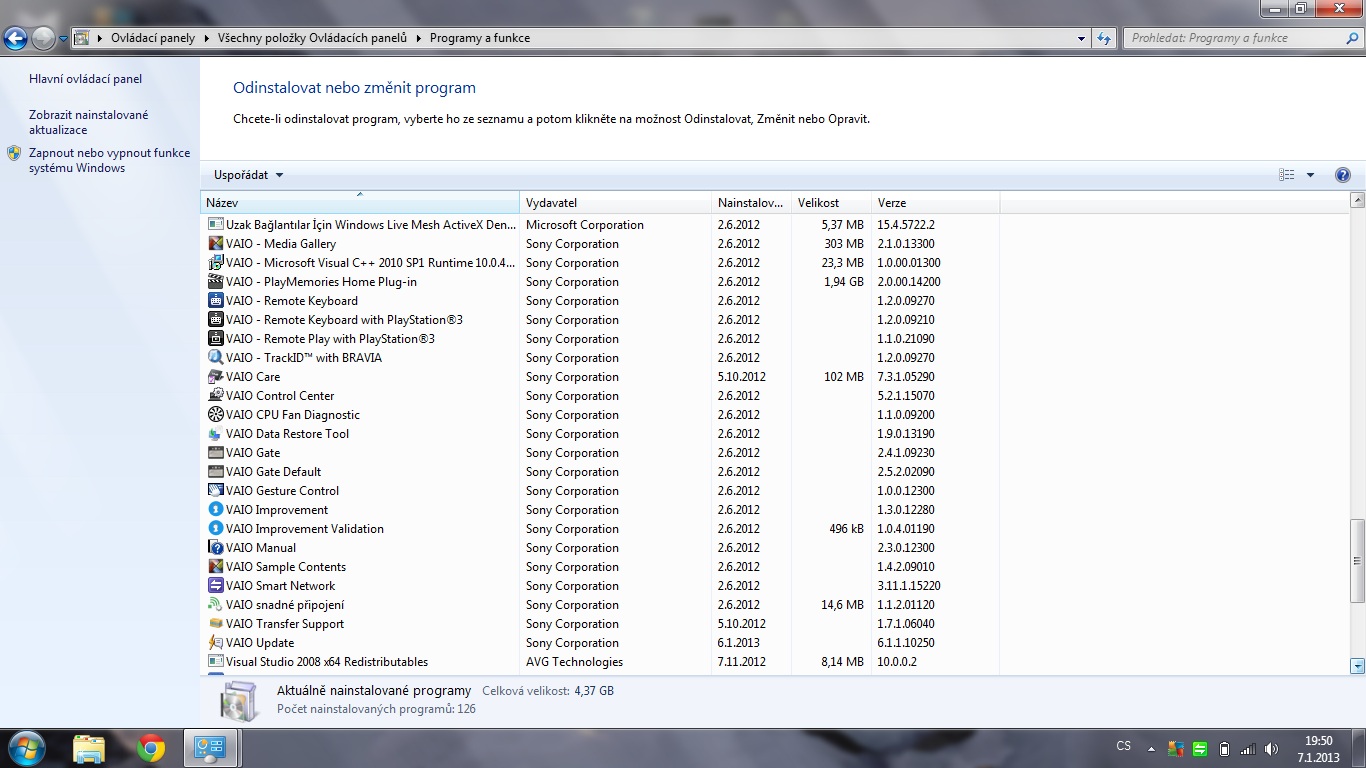Open the Windows Start menu
1366x768 pixels.
click(x=25, y=748)
